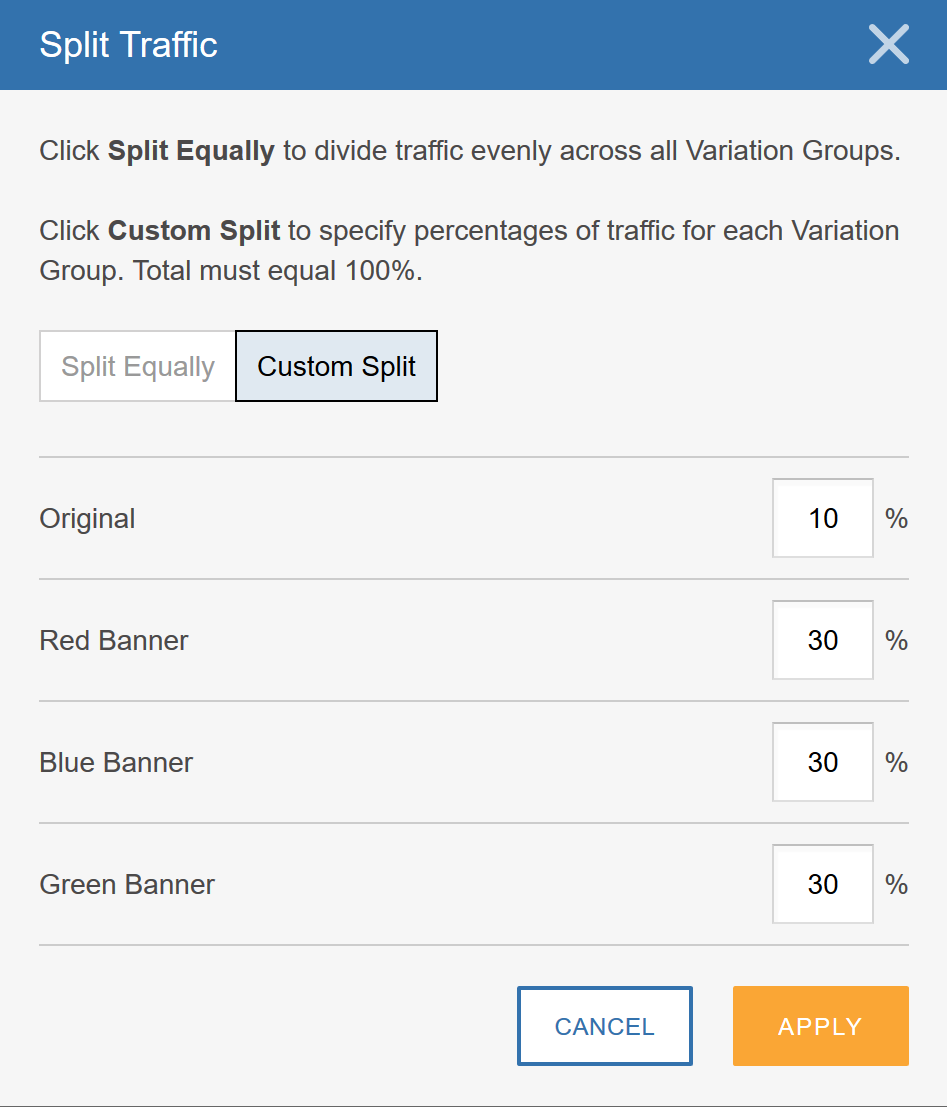The image size is (947, 1107).
Task: Select the Blue Banner percentage value
Action: [822, 762]
